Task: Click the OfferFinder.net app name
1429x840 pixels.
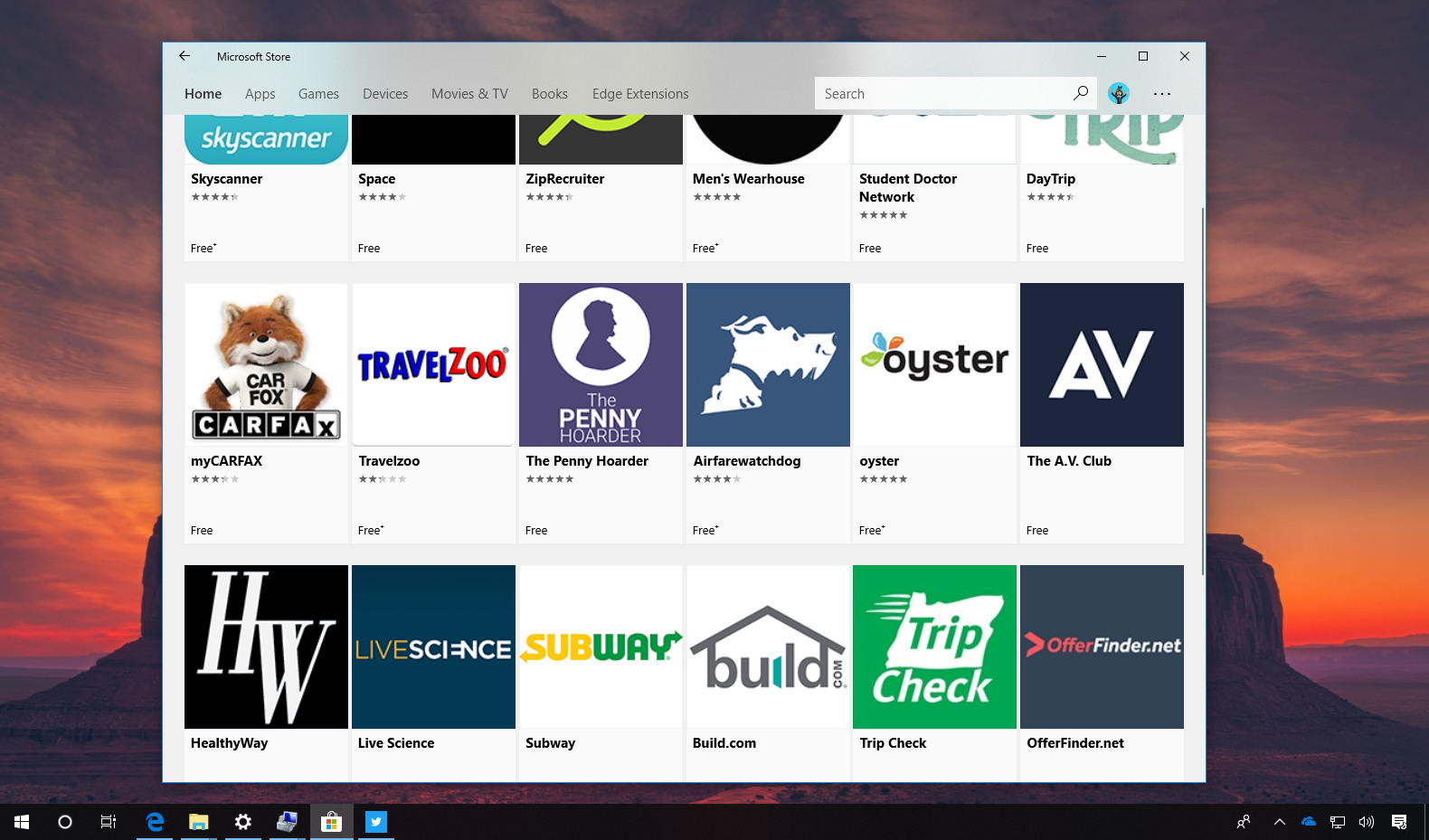Action: pos(1075,743)
